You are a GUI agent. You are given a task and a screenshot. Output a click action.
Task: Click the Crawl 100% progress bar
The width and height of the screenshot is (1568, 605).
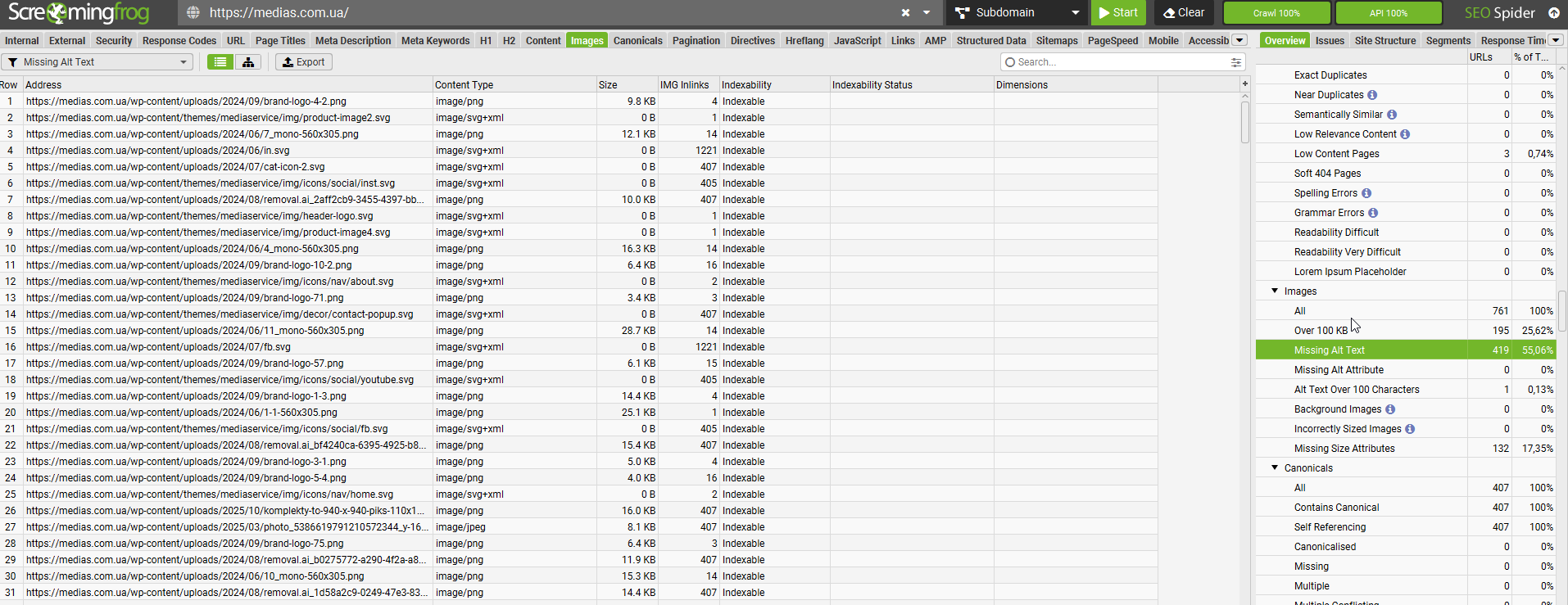pos(1276,12)
